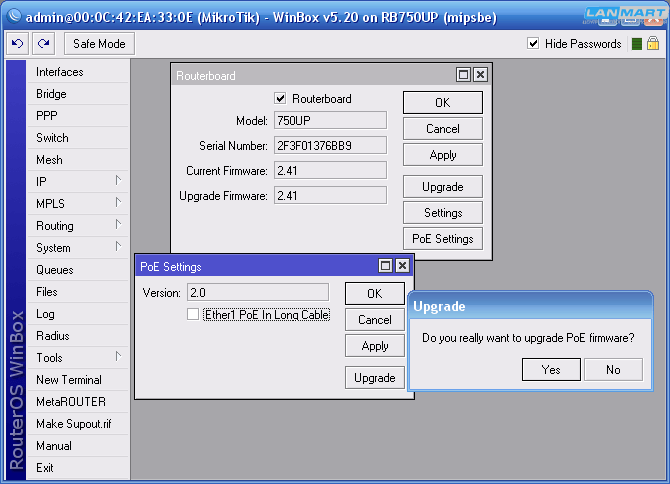
Task: Expand the System submenu
Action: [75, 248]
